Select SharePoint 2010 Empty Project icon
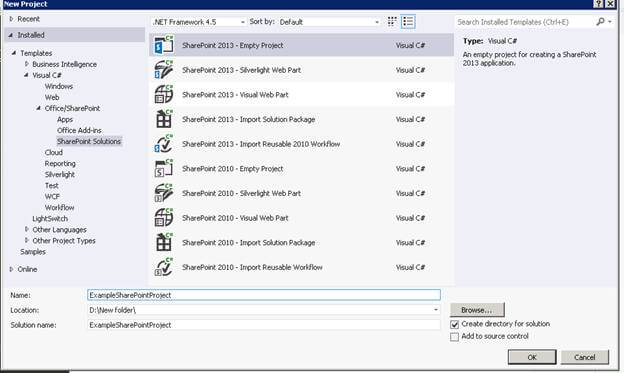The width and height of the screenshot is (624, 373). click(x=164, y=168)
